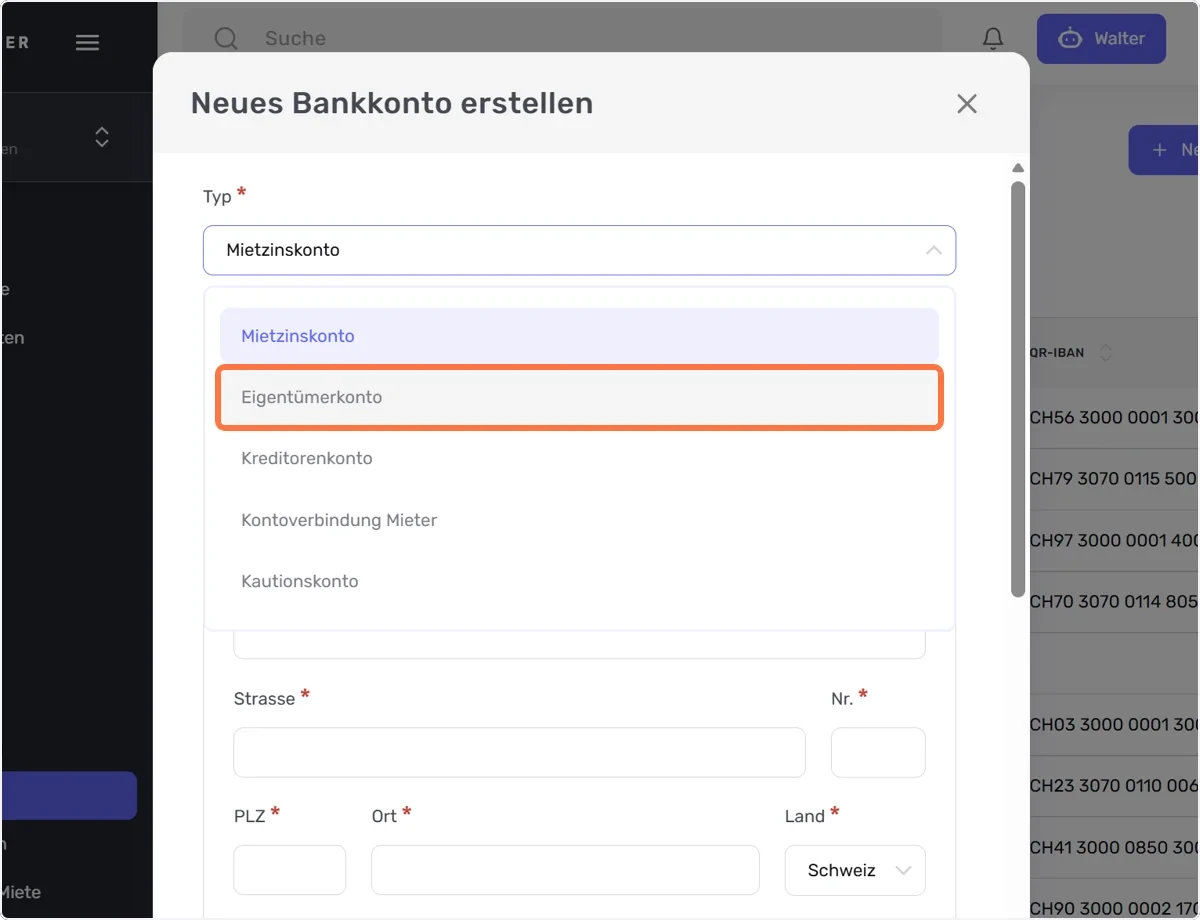
Task: Focus the Ort input field
Action: tap(565, 870)
